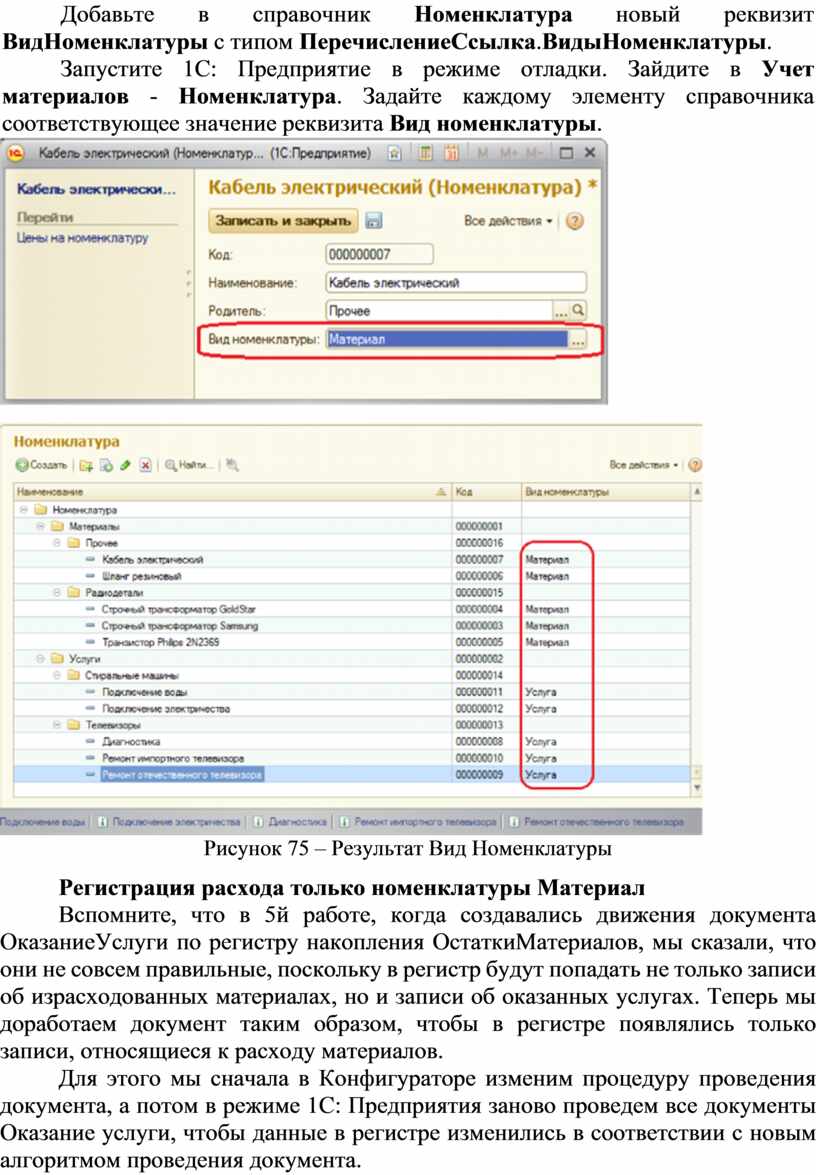Click the favorites star icon in title bar
The image size is (816, 1175).
(395, 154)
